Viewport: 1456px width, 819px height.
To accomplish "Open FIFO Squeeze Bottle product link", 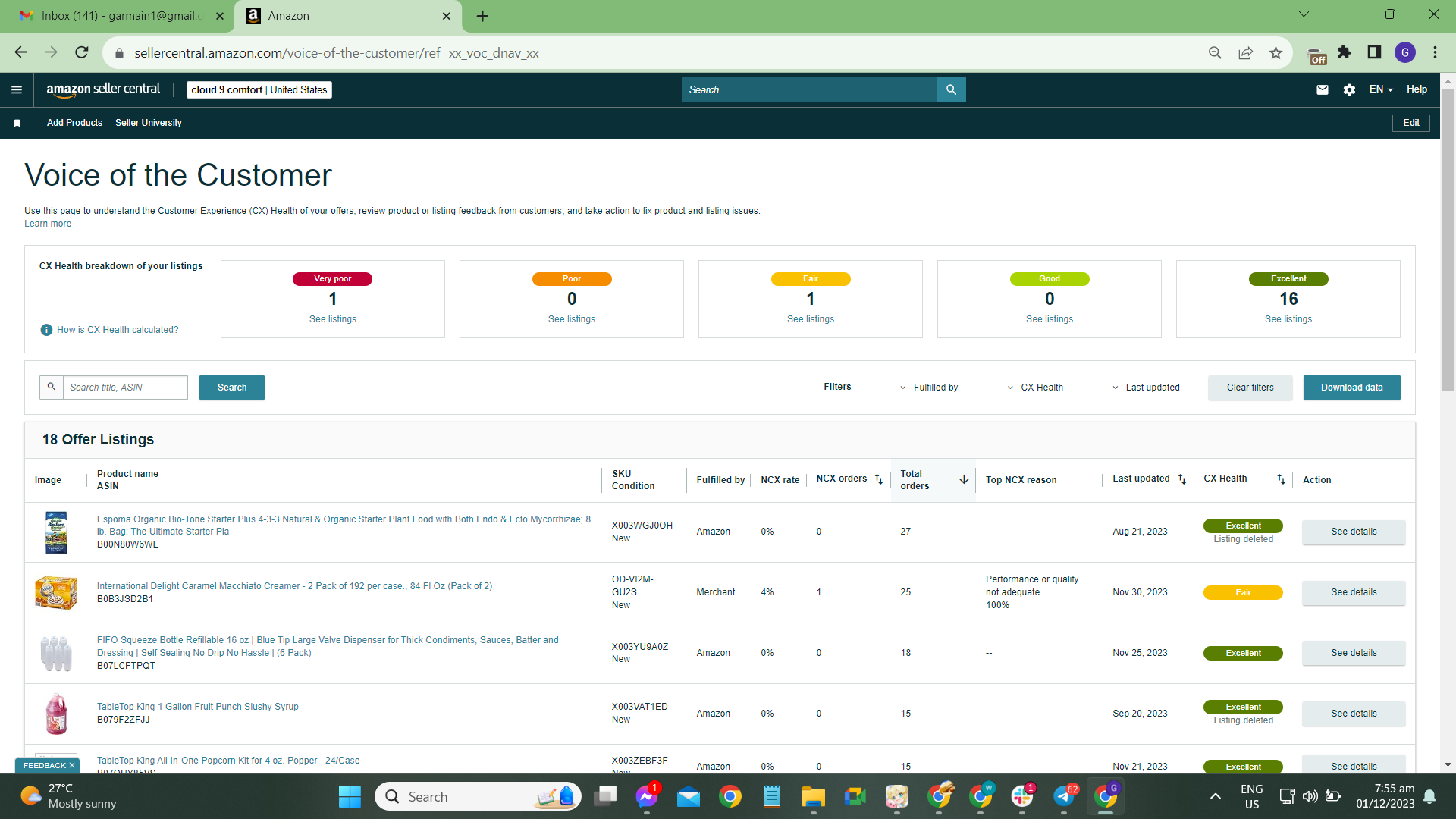I will click(328, 646).
